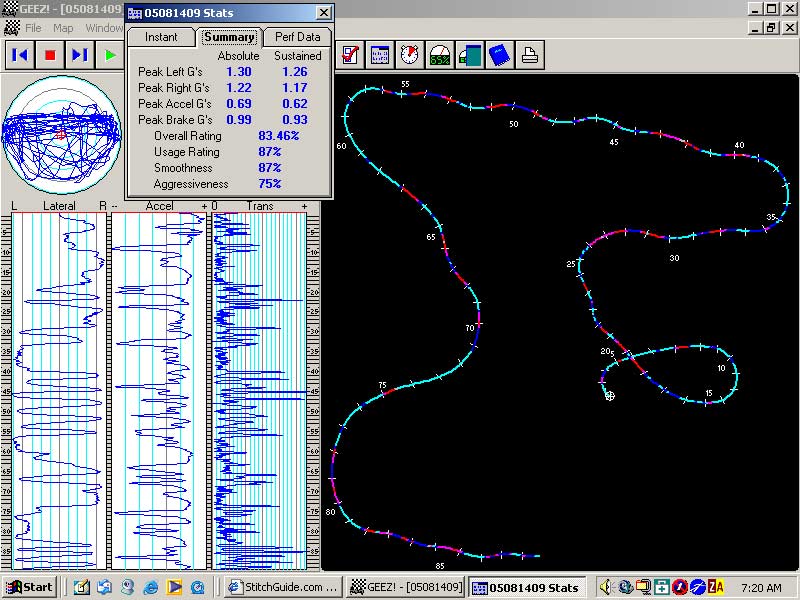Open the StitchGuide.com taskbar button
Viewport: 800px width, 600px height.
pyautogui.click(x=283, y=587)
